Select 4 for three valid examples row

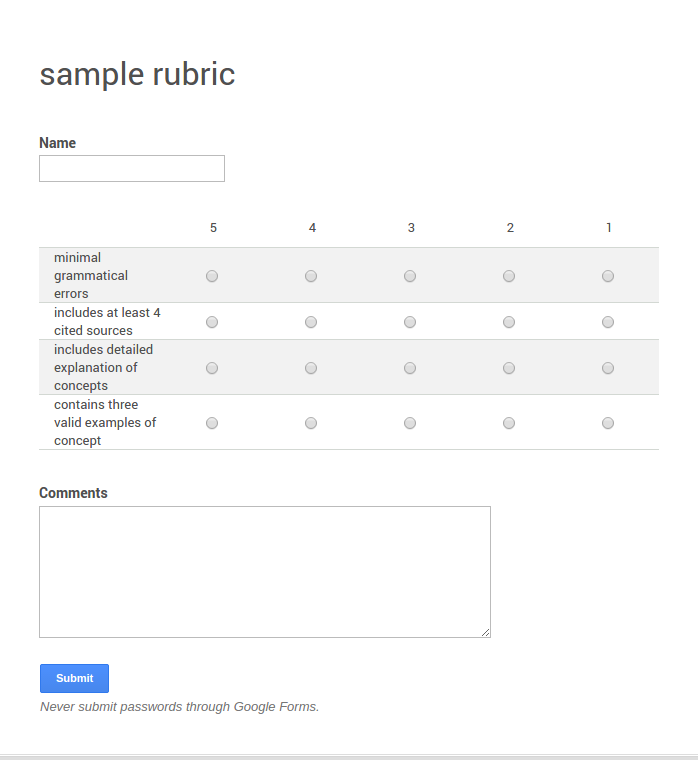pos(311,423)
